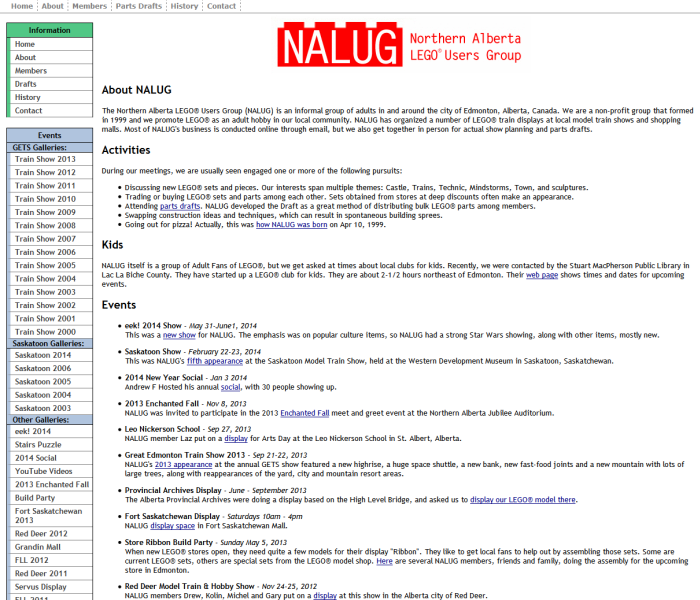
Task: Click the 'GETS Galleries:' sidebar heading
Action: point(50,148)
